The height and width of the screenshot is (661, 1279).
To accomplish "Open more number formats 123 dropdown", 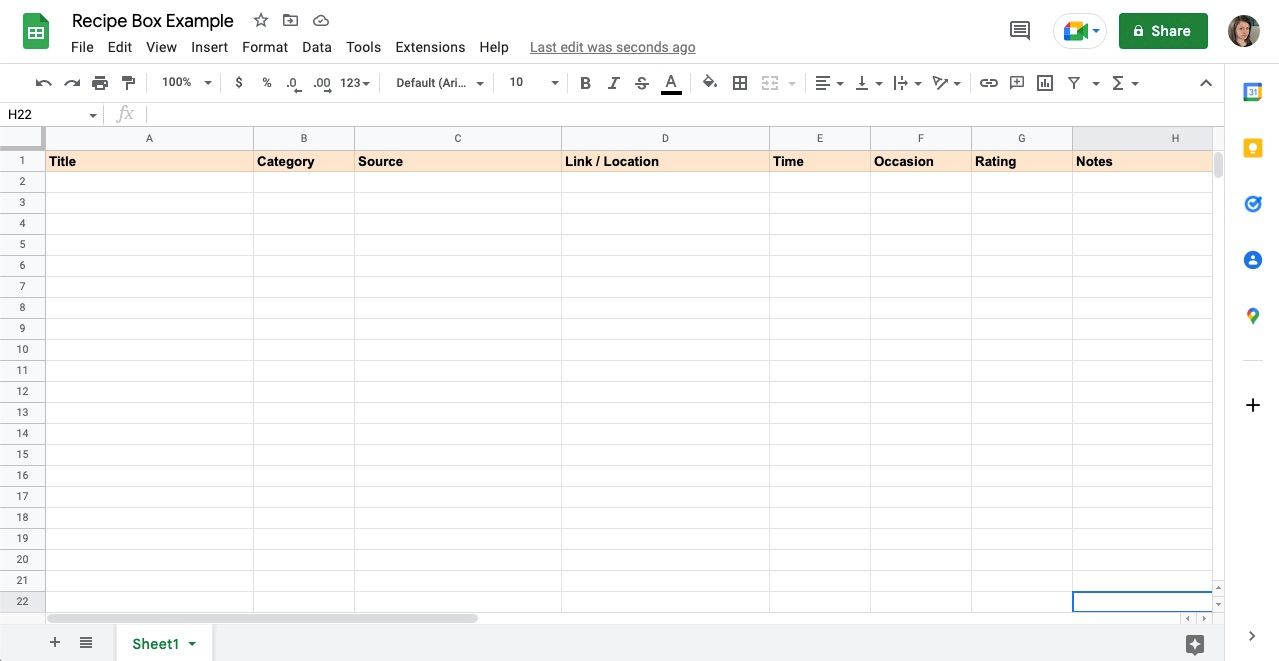I will point(355,83).
